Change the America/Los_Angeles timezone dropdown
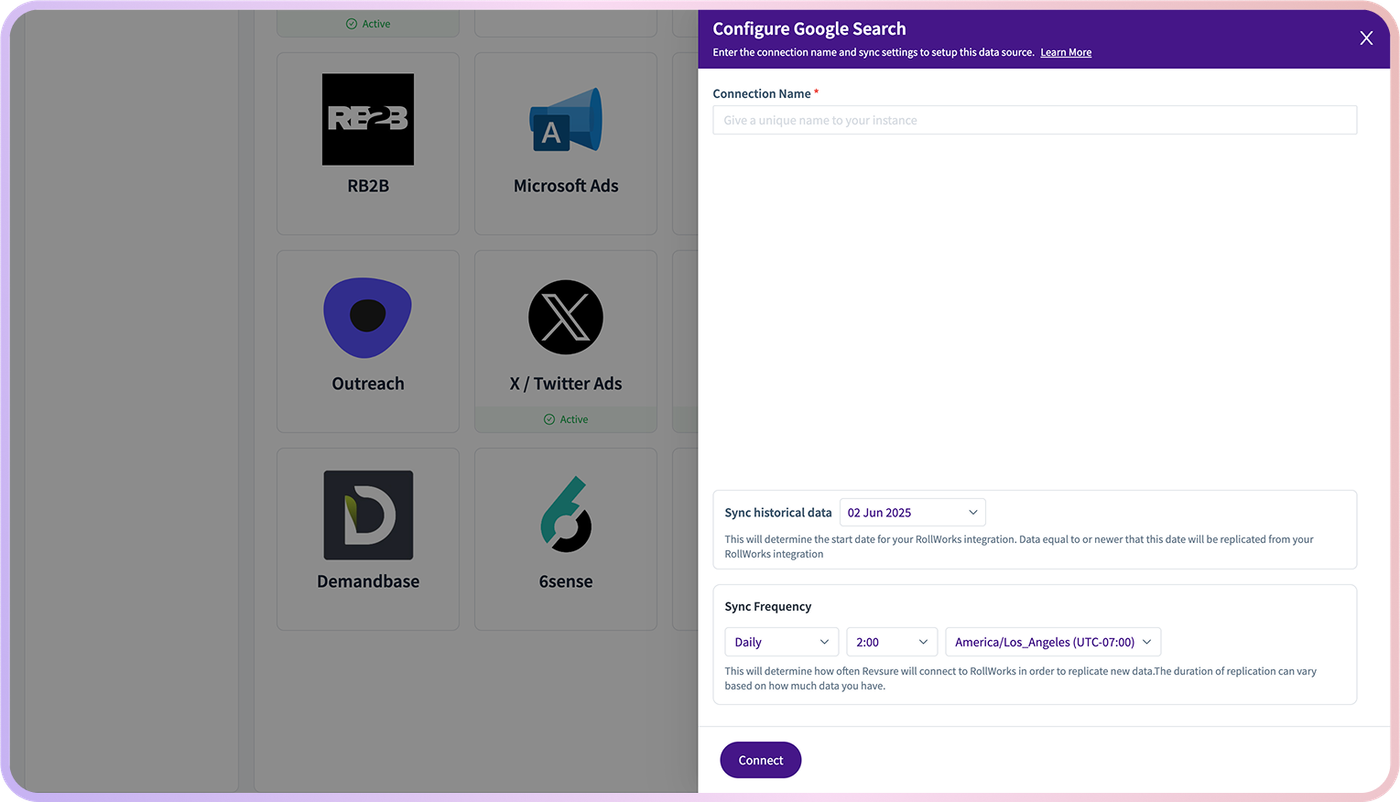 (x=1053, y=642)
